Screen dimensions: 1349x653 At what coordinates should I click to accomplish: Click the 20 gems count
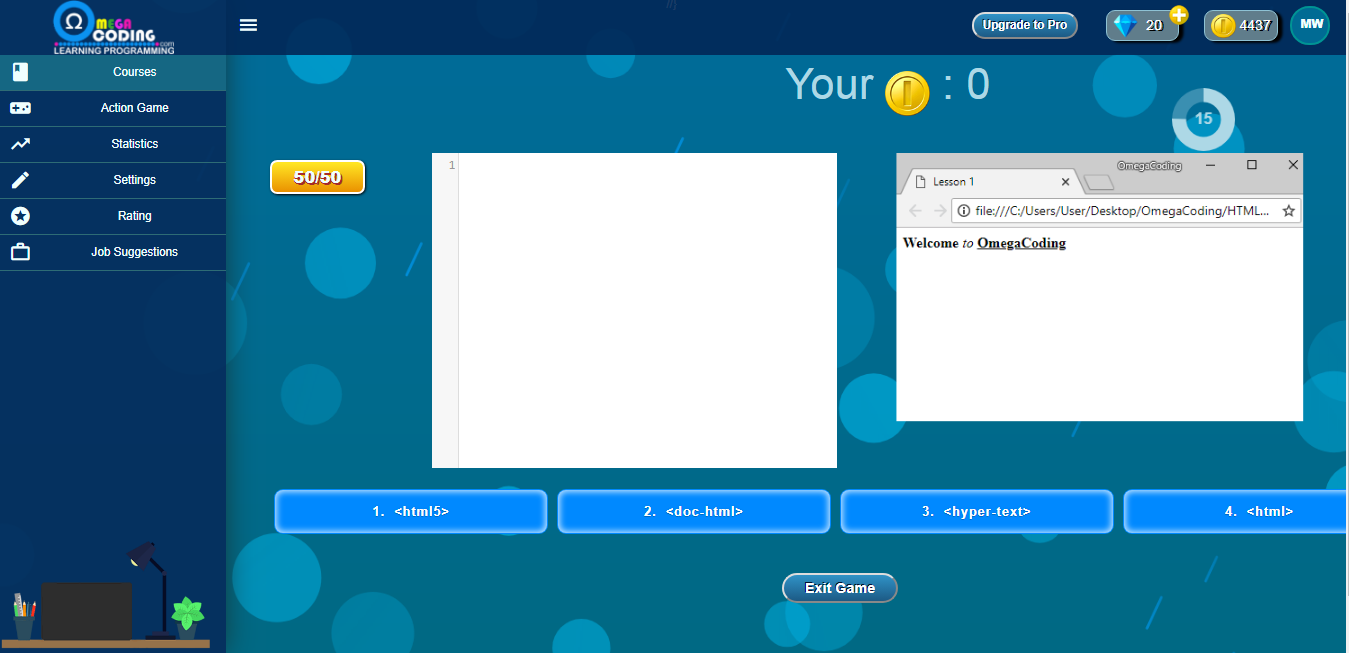1154,26
